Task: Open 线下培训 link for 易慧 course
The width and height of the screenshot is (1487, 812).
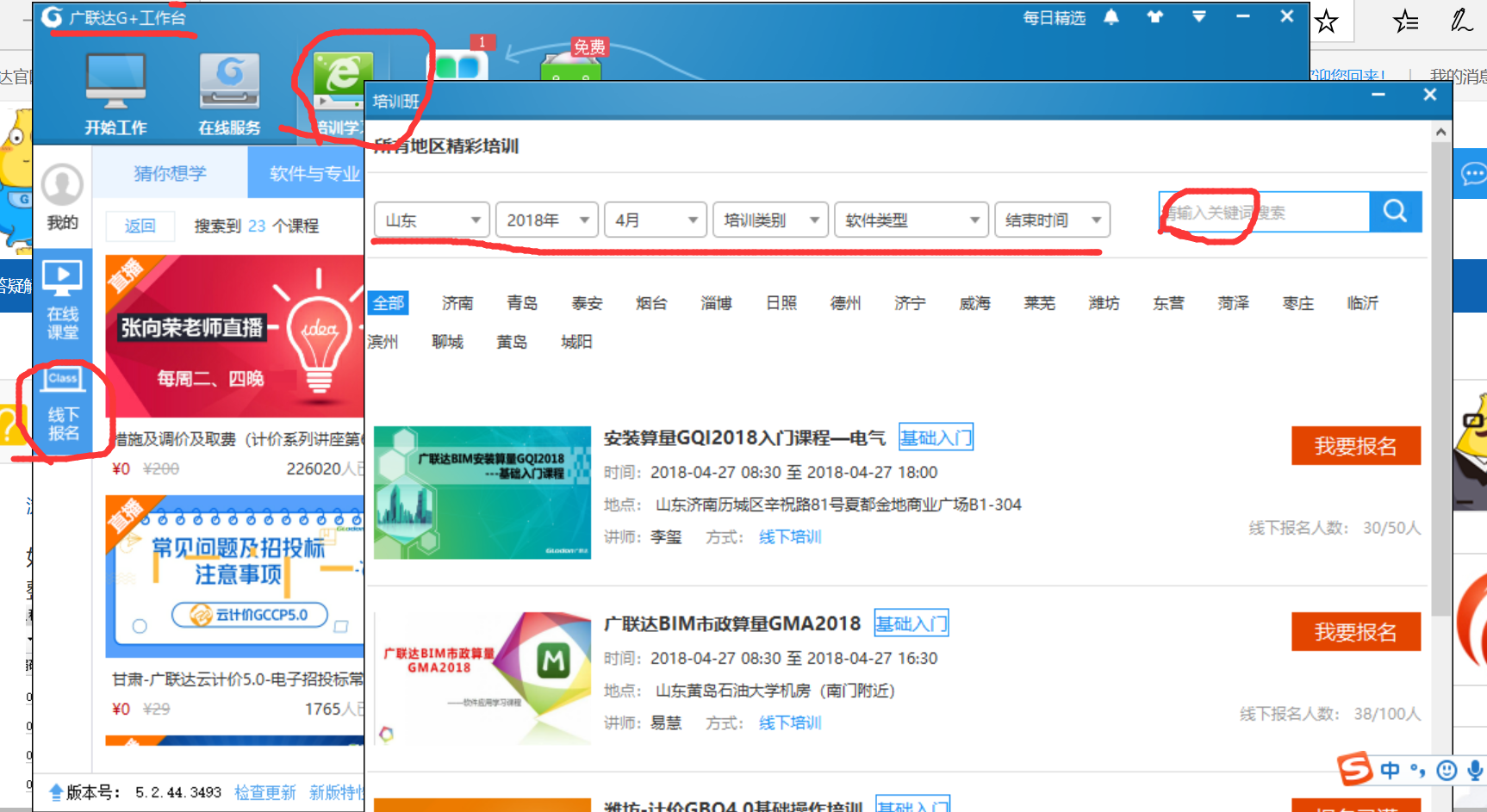Action: point(790,723)
